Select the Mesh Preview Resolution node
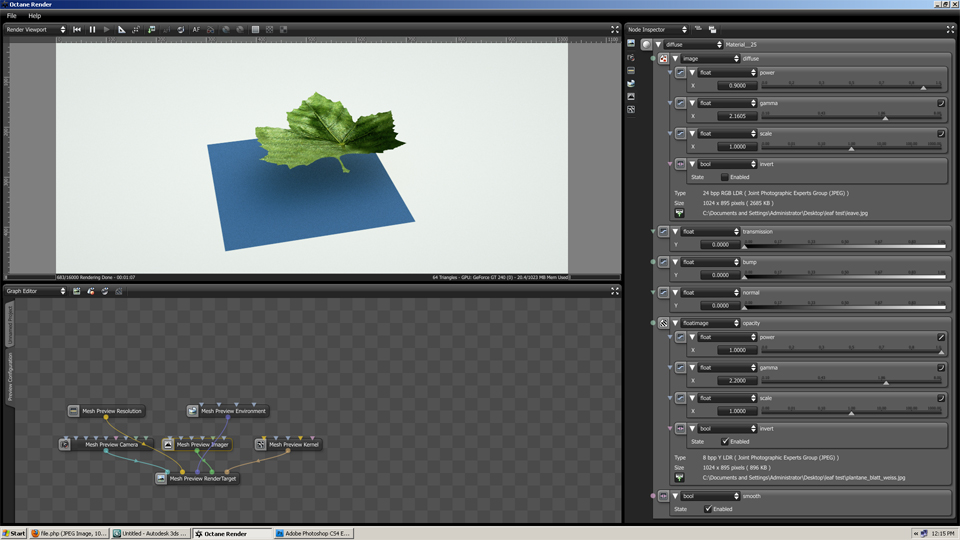This screenshot has height=540, width=960. 106,411
